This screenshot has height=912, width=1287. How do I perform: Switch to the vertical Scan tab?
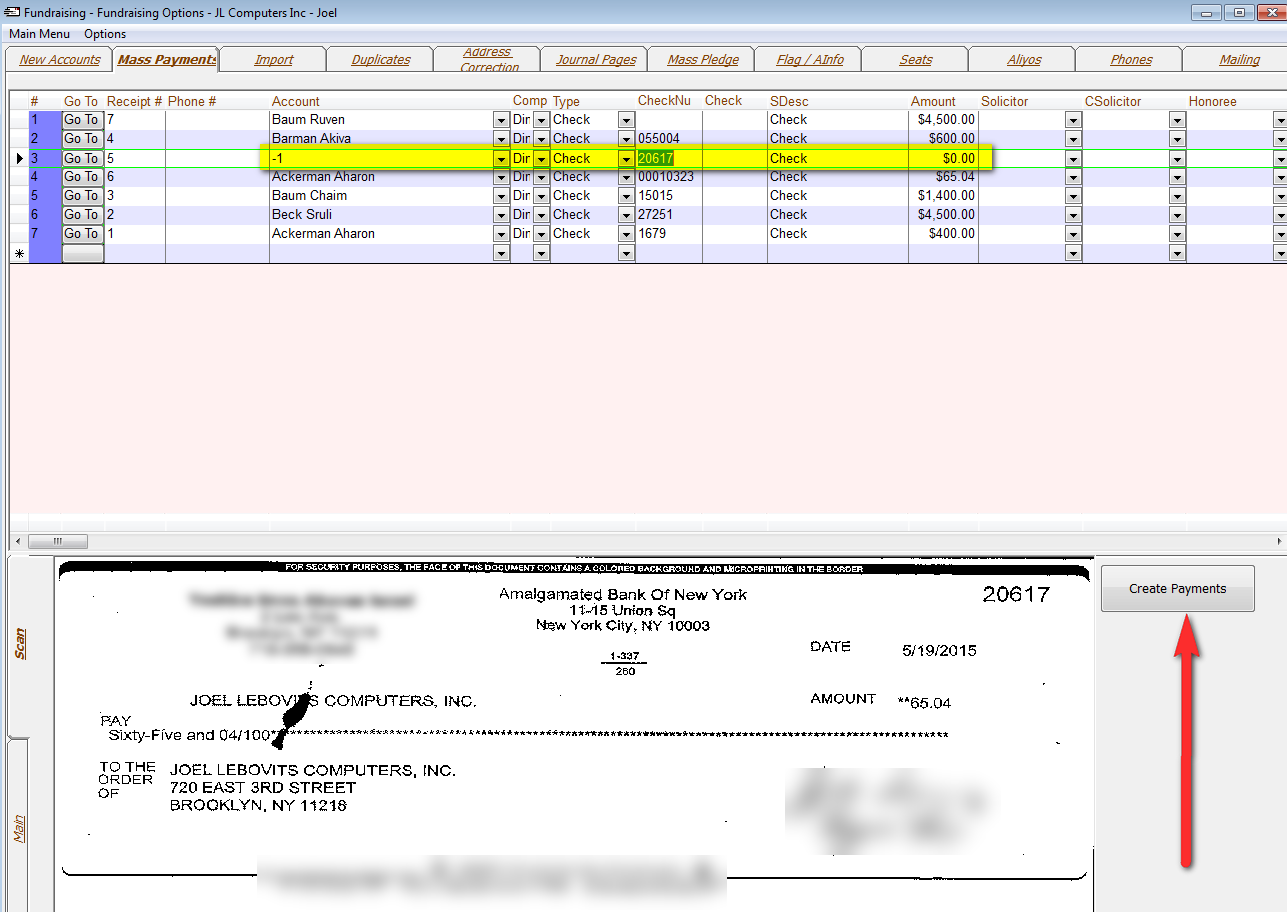pyautogui.click(x=20, y=644)
